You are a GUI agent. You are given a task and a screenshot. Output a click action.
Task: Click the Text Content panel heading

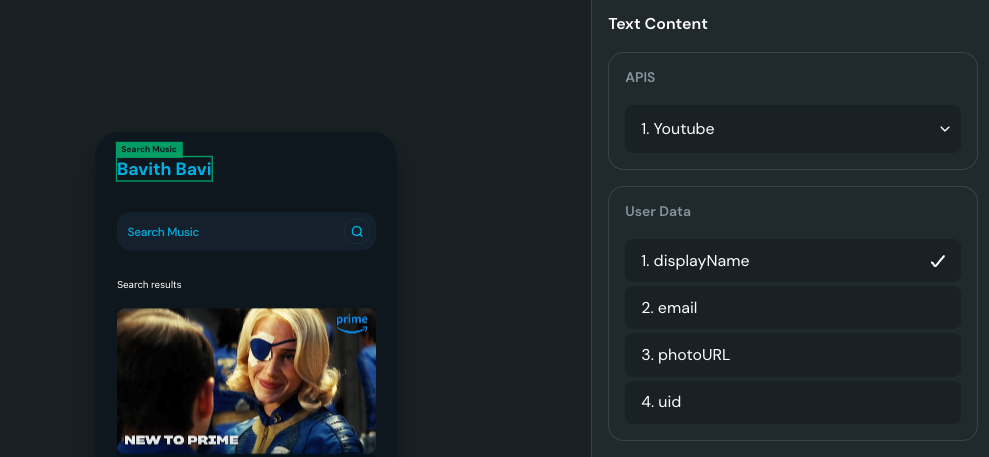click(x=658, y=24)
